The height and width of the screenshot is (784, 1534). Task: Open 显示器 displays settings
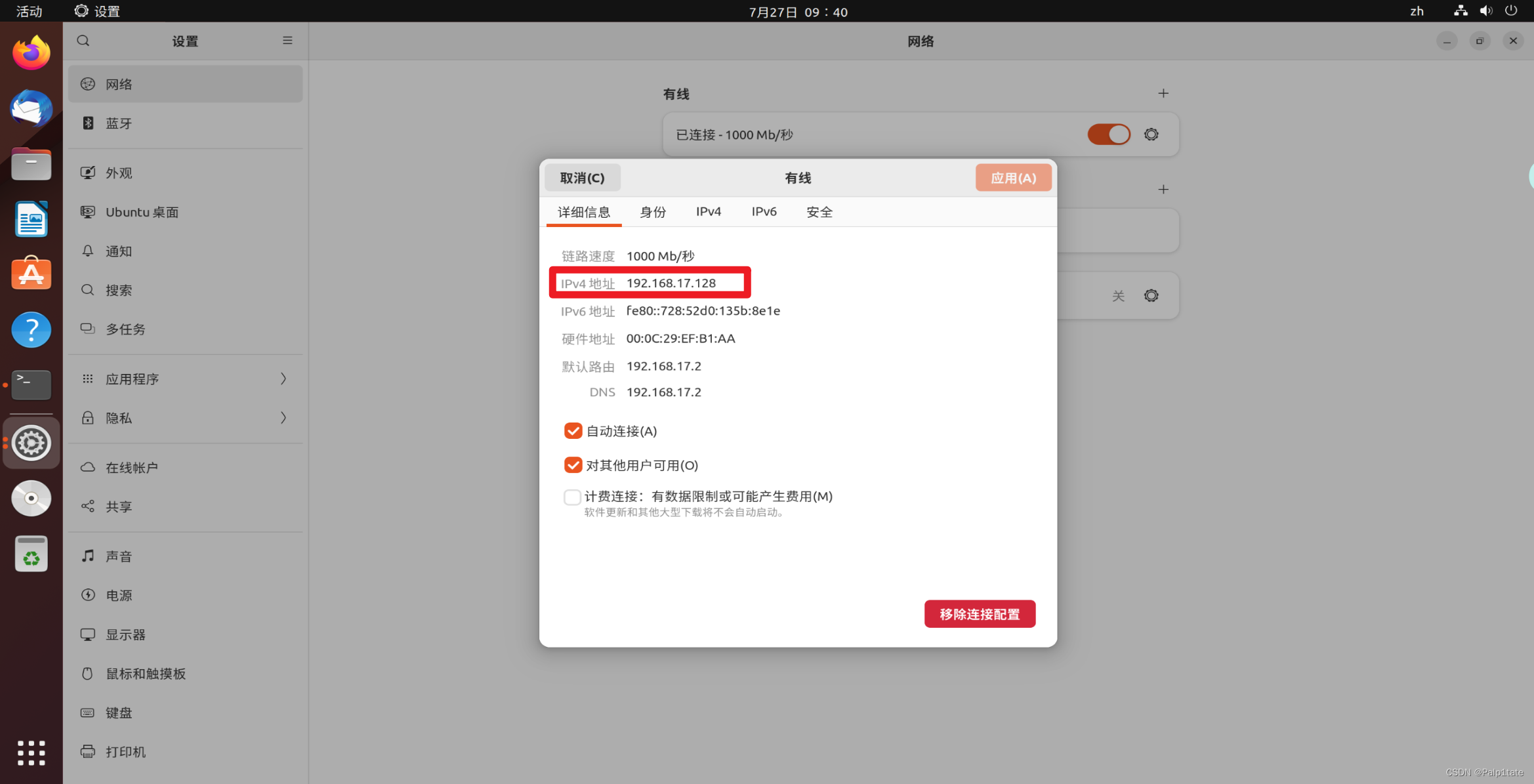185,635
